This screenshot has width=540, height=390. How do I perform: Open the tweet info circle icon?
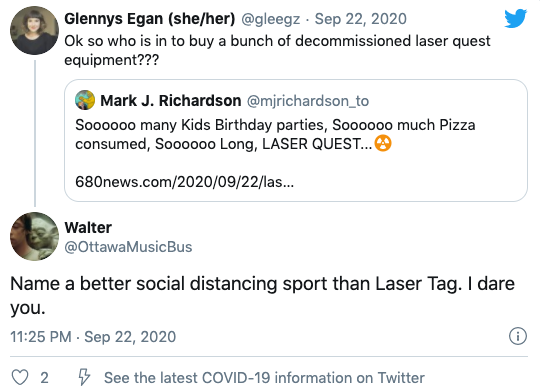tap(518, 336)
